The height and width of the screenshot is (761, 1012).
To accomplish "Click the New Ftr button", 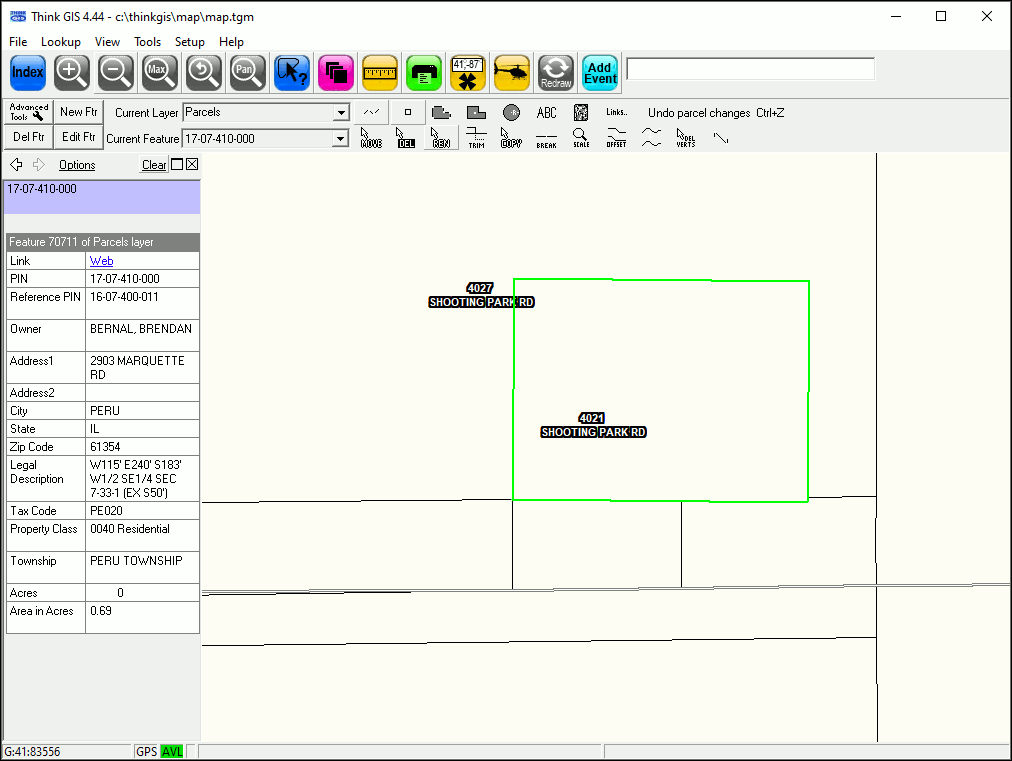I will coord(78,112).
